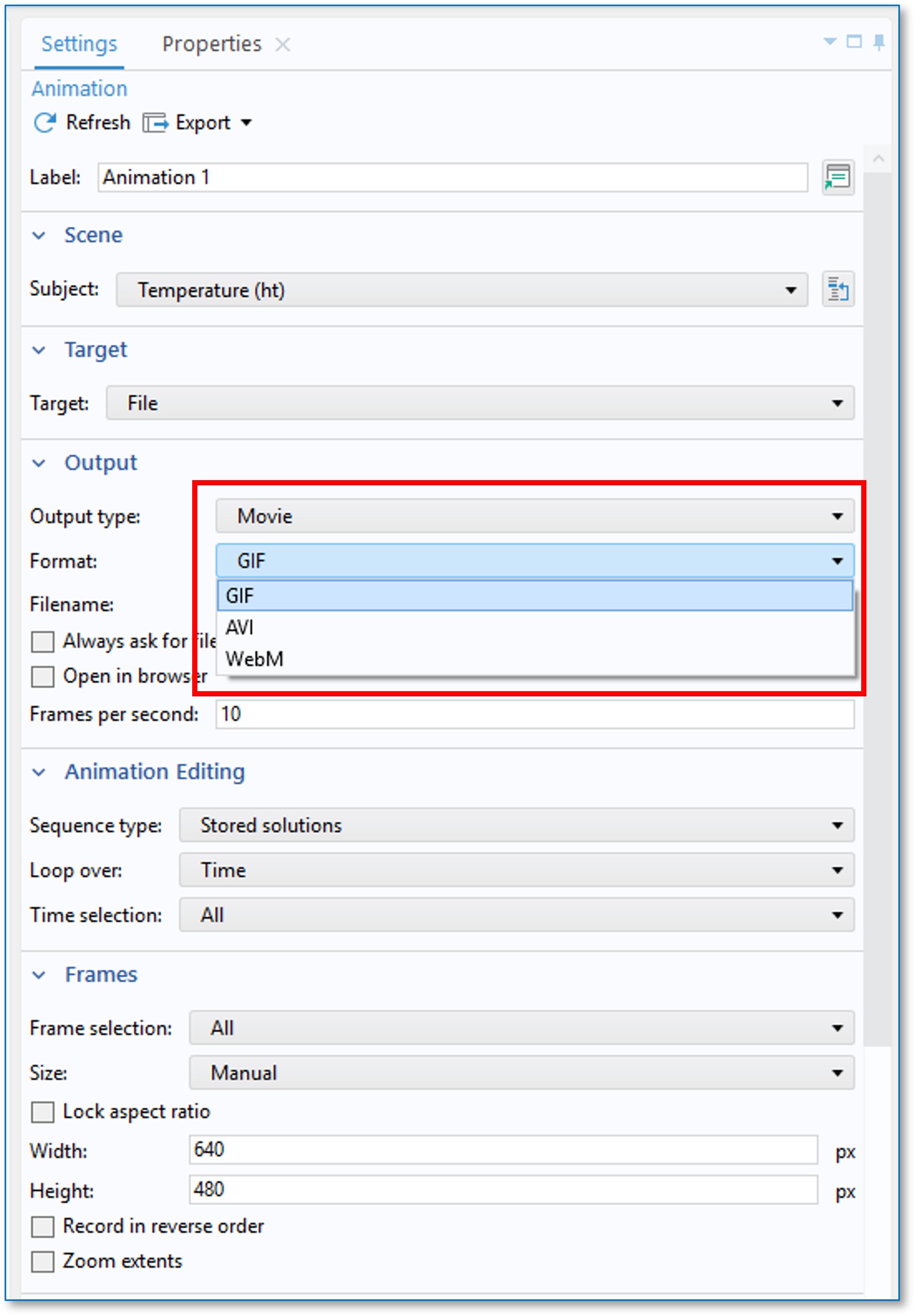Collapse the Scene section chevron
The height and width of the screenshot is (1316, 915).
pos(39,236)
